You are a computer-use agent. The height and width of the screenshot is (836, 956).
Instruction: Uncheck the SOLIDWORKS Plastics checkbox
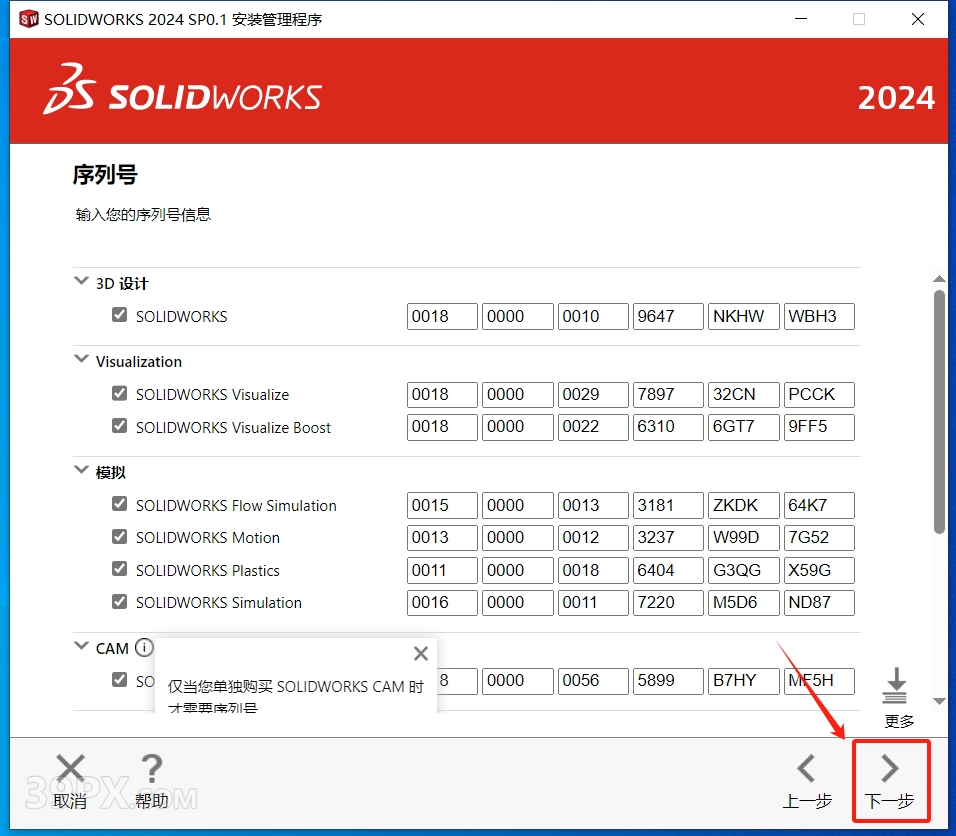[x=120, y=569]
